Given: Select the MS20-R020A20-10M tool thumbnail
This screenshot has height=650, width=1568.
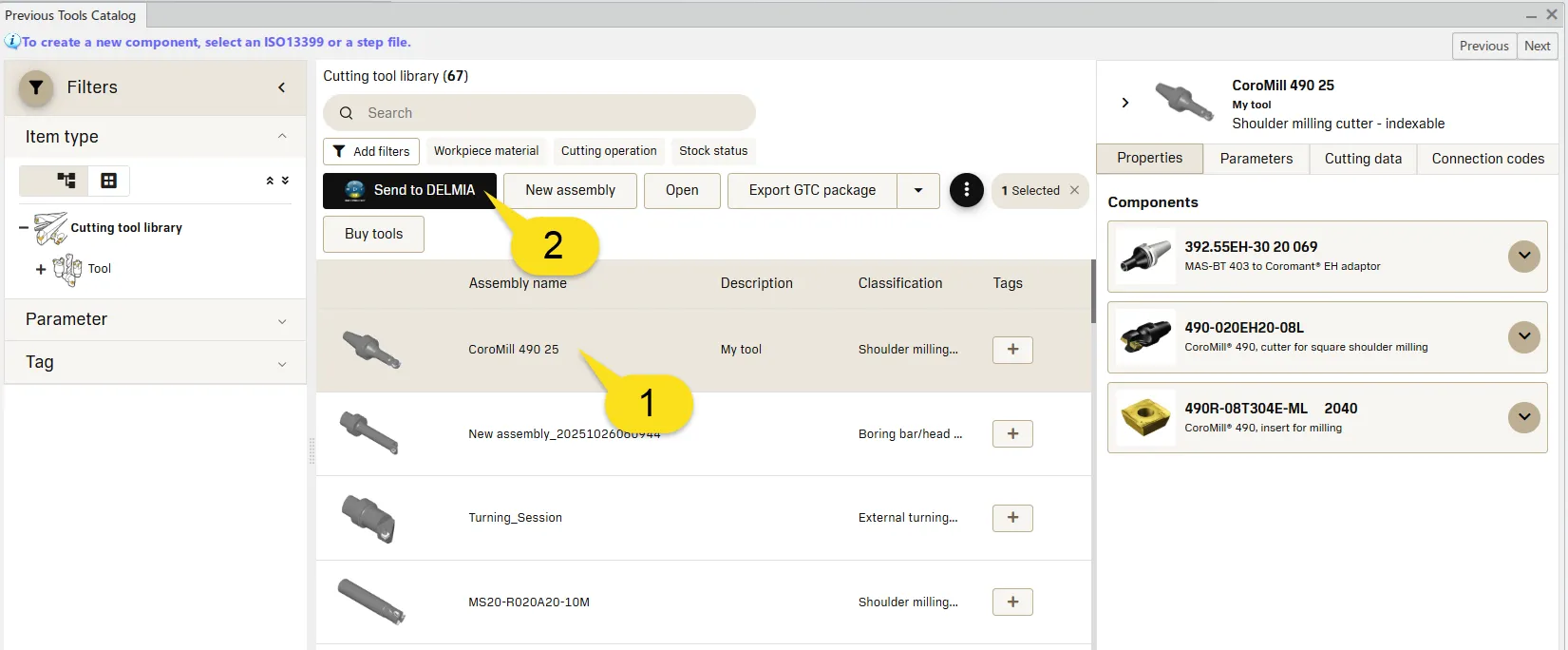Looking at the screenshot, I should pyautogui.click(x=371, y=602).
